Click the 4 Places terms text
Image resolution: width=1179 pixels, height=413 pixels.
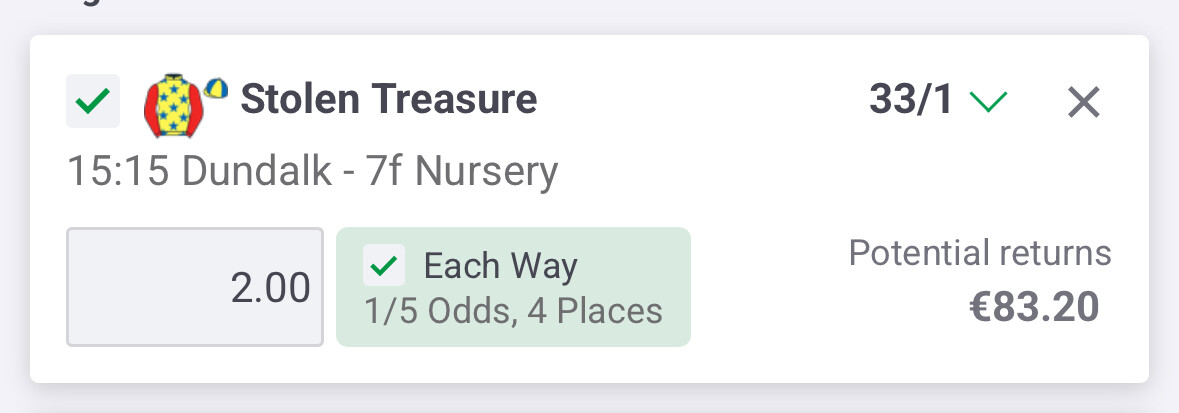tap(593, 312)
